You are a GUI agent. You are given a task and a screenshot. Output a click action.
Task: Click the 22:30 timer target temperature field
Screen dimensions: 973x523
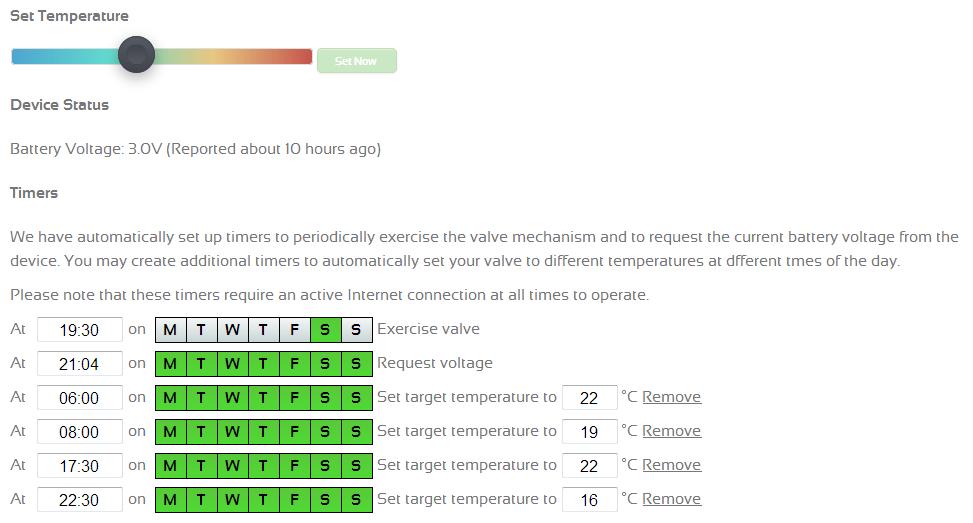(x=589, y=500)
